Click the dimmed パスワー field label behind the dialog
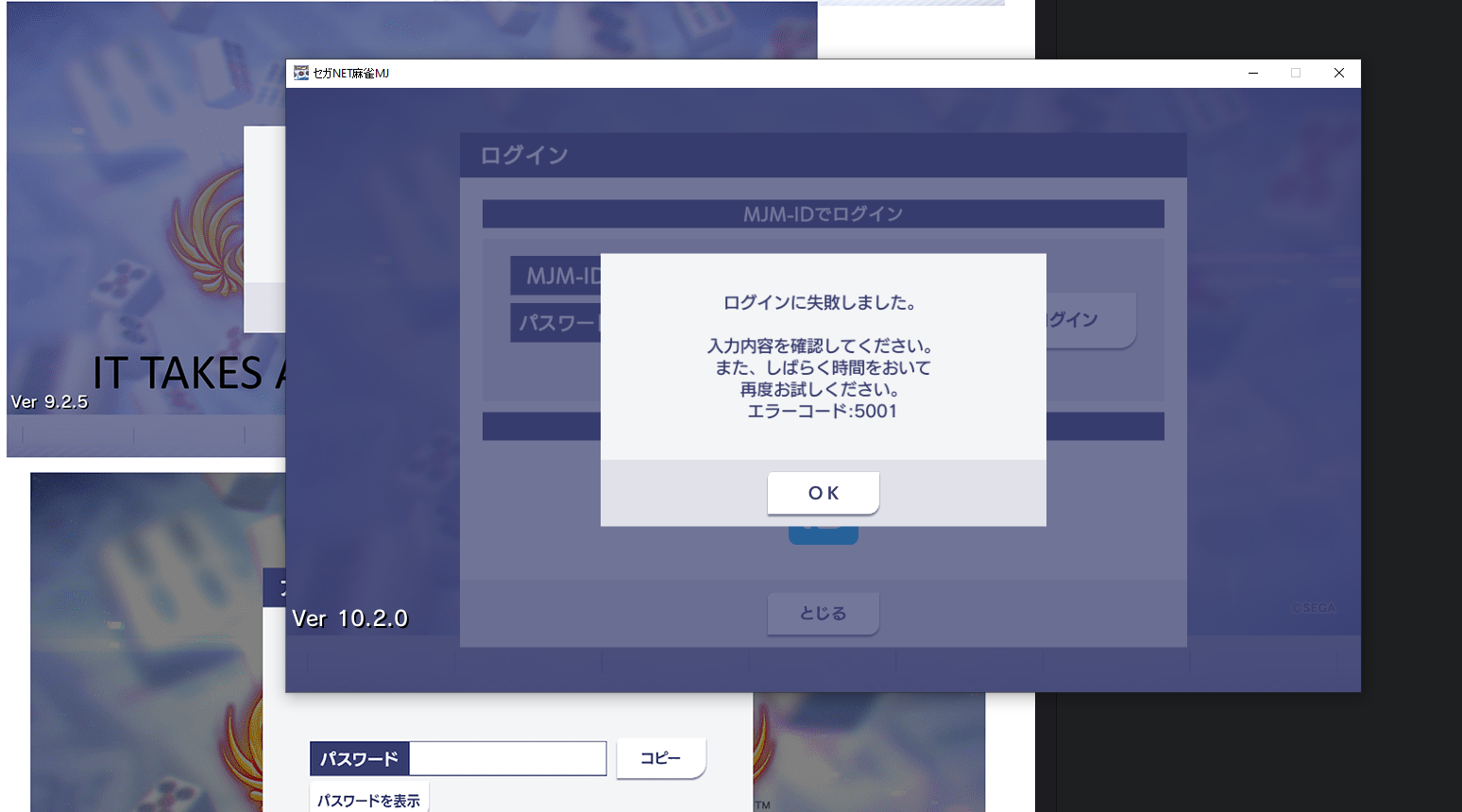The height and width of the screenshot is (812, 1462). point(556,323)
